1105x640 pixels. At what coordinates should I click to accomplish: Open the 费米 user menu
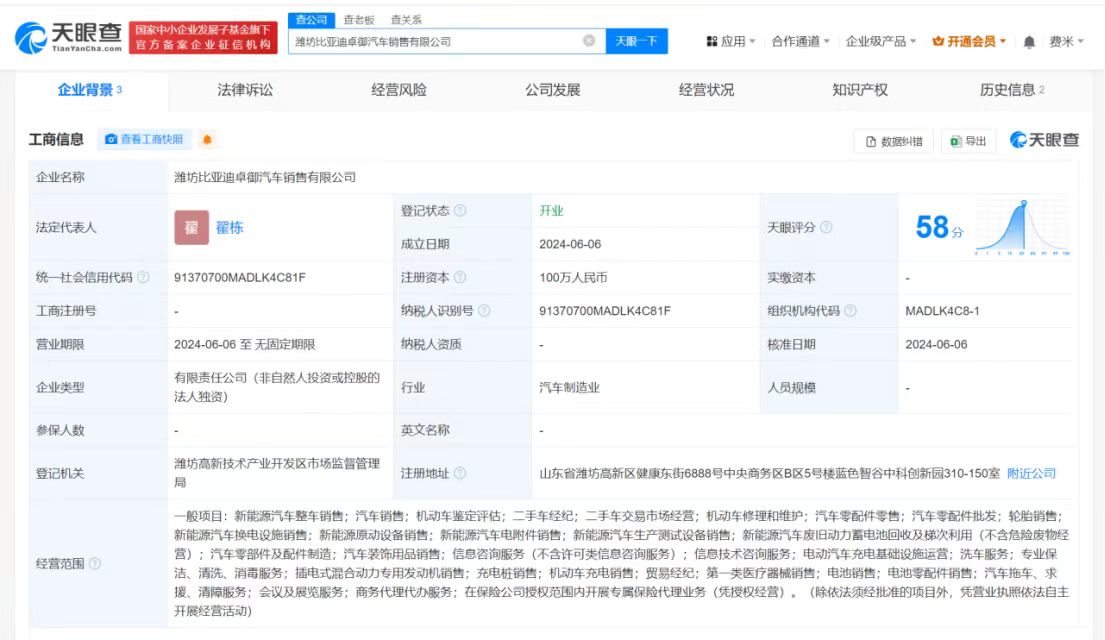(1066, 42)
